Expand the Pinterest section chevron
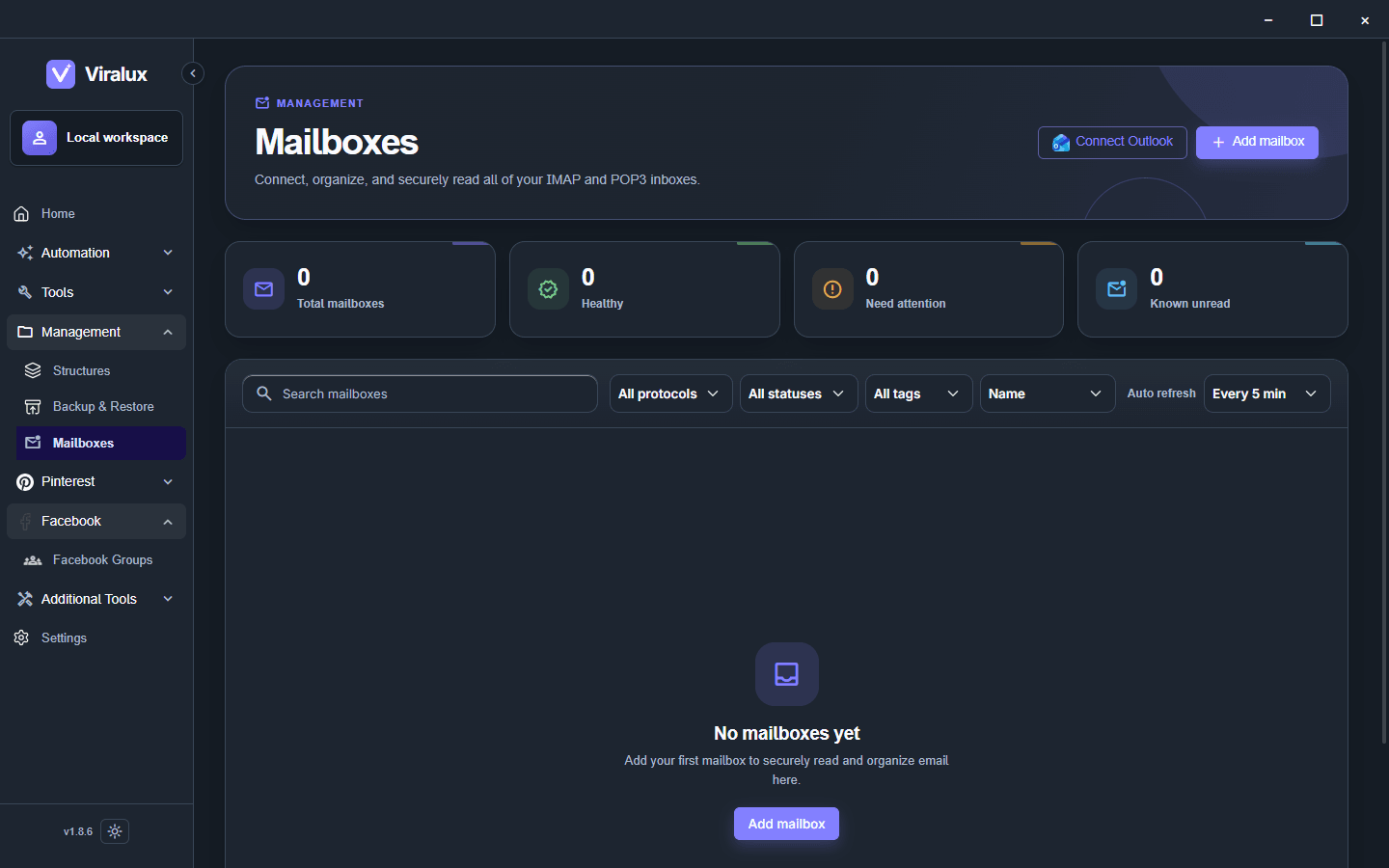The height and width of the screenshot is (868, 1389). pos(168,482)
